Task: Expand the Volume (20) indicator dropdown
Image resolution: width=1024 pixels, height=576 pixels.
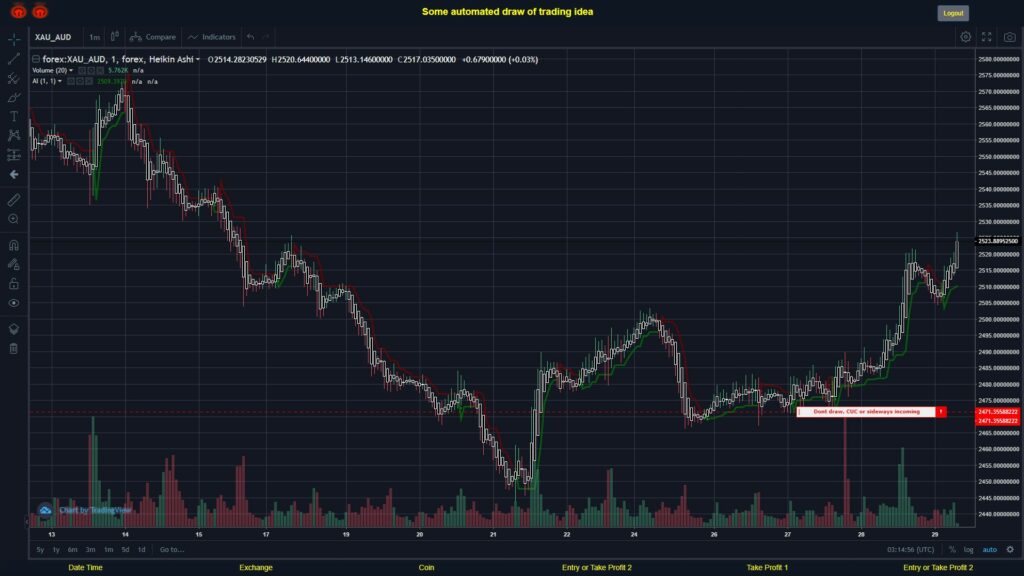Action: pyautogui.click(x=71, y=71)
